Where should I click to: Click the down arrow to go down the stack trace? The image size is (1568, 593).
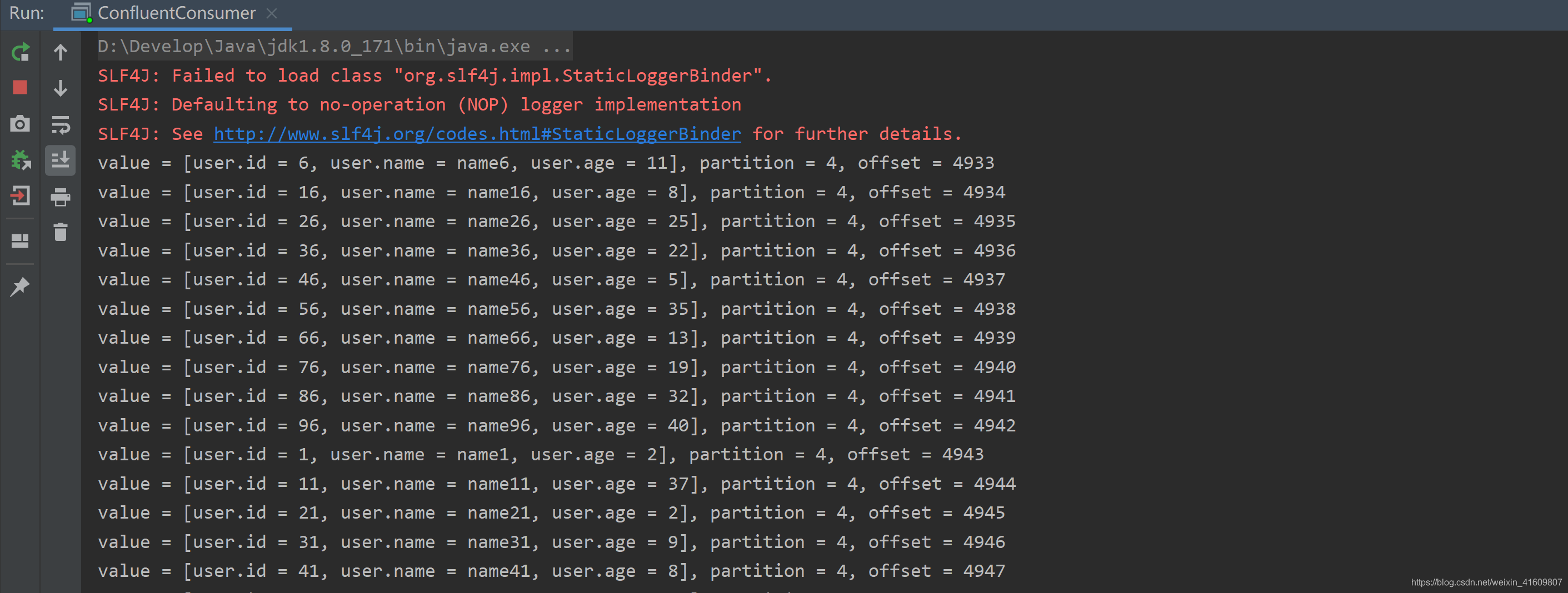pos(60,88)
